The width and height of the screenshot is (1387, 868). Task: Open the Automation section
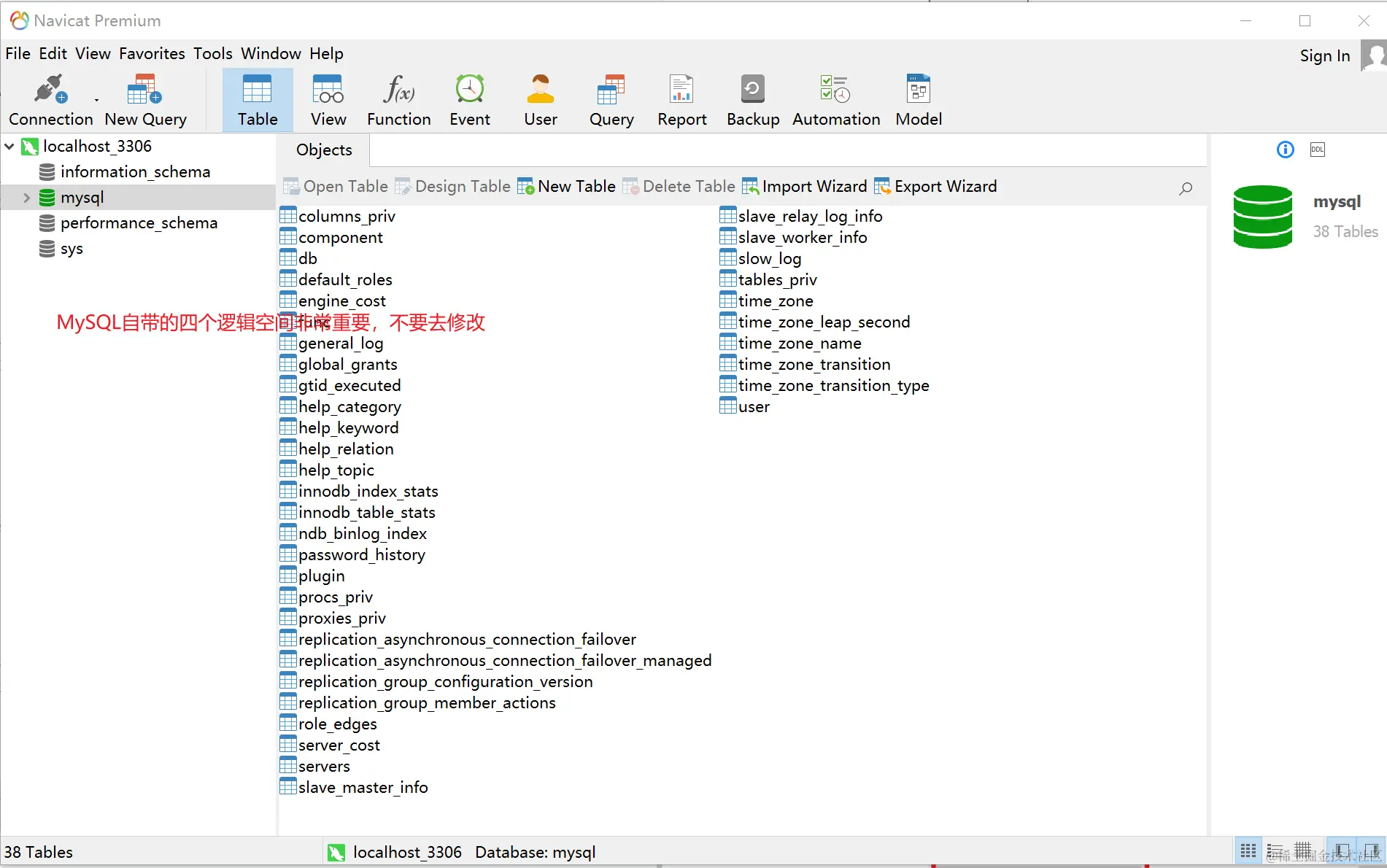pos(836,100)
